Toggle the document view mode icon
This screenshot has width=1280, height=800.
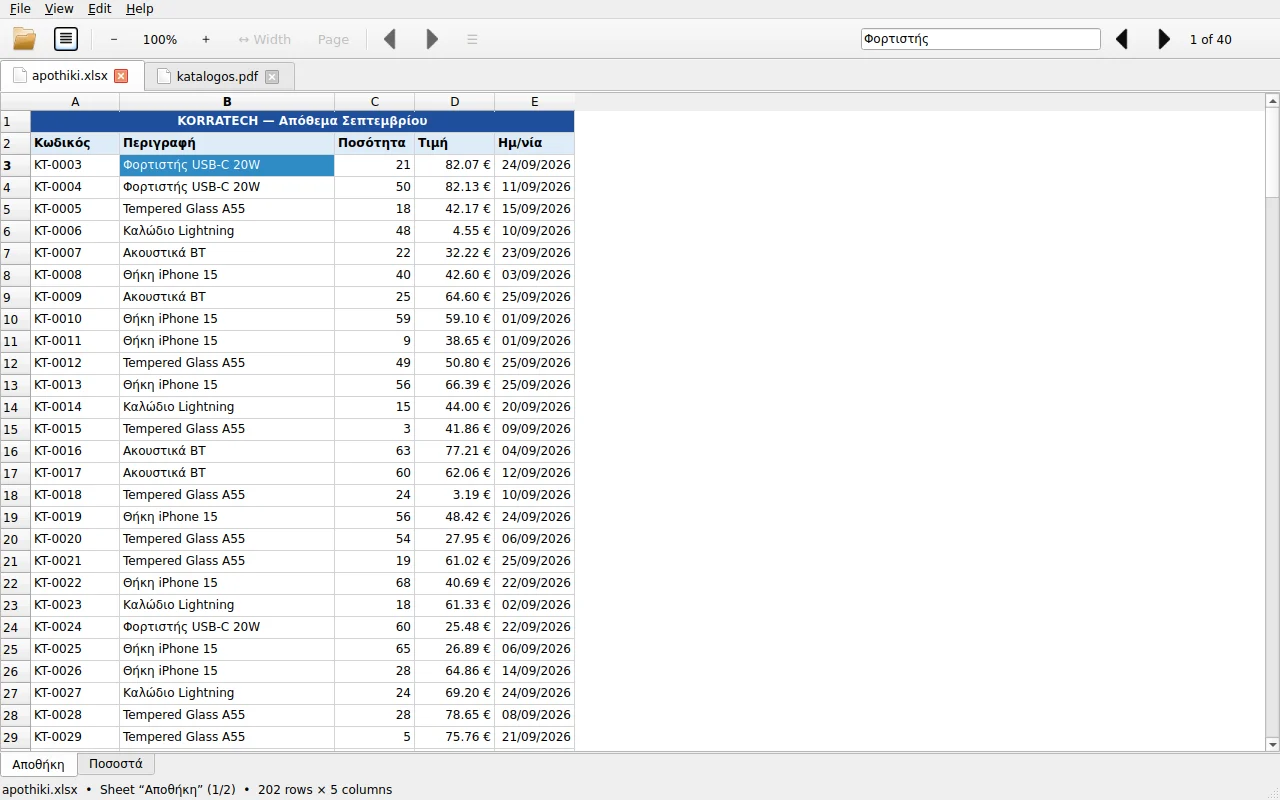(66, 39)
